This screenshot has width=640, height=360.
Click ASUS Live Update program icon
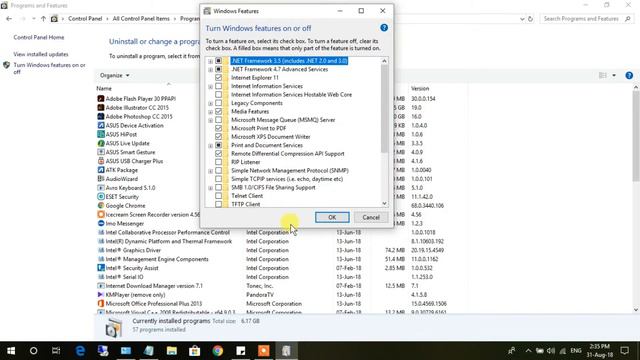click(x=101, y=143)
